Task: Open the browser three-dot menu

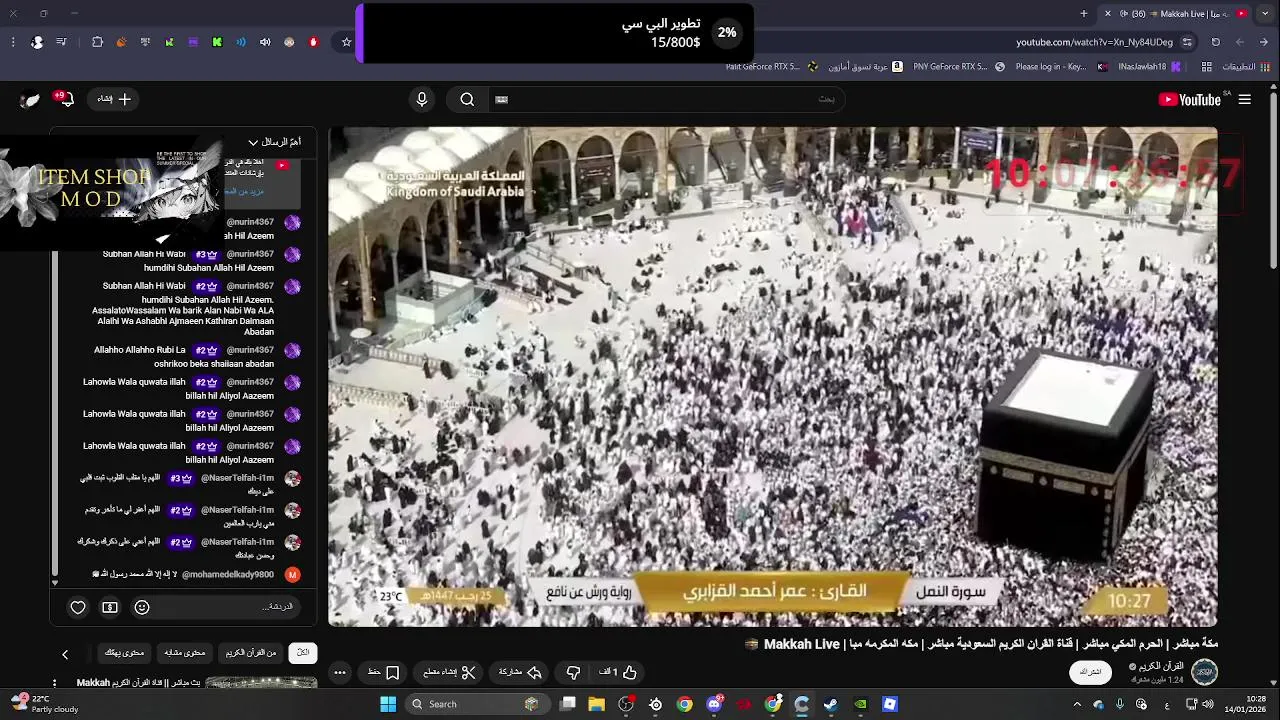Action: tap(13, 42)
